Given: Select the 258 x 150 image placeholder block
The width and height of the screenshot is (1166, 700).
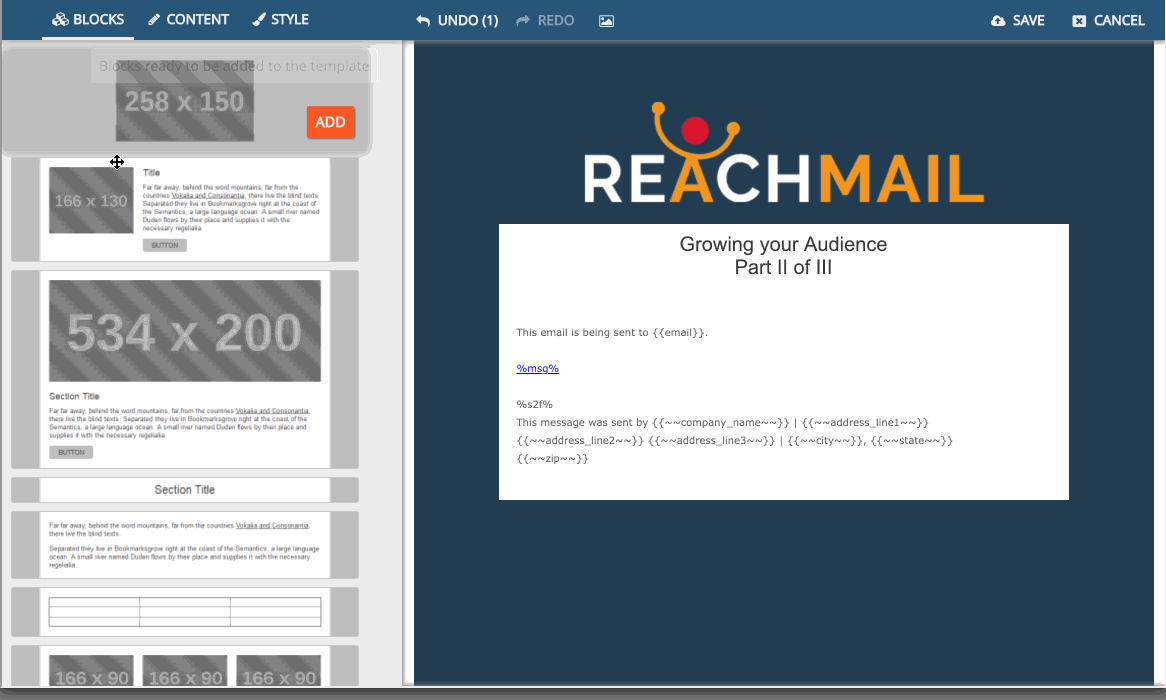Looking at the screenshot, I should (184, 101).
